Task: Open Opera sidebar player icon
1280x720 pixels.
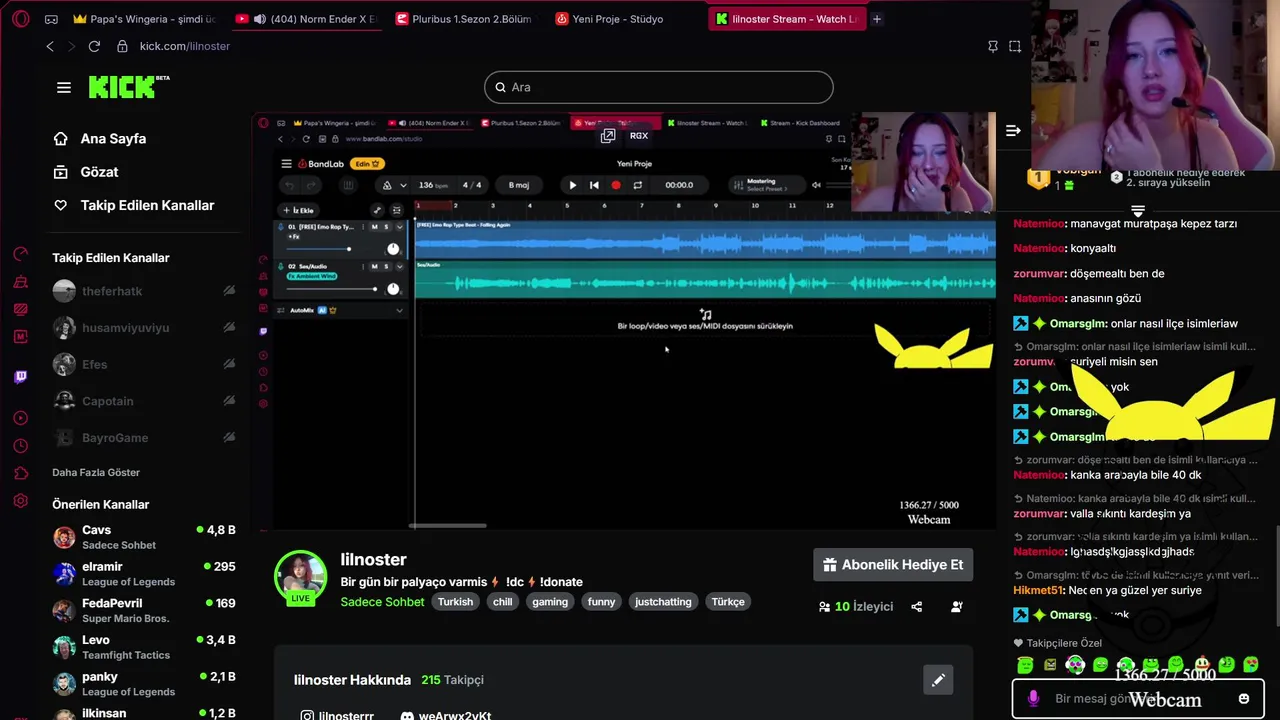Action: click(21, 417)
